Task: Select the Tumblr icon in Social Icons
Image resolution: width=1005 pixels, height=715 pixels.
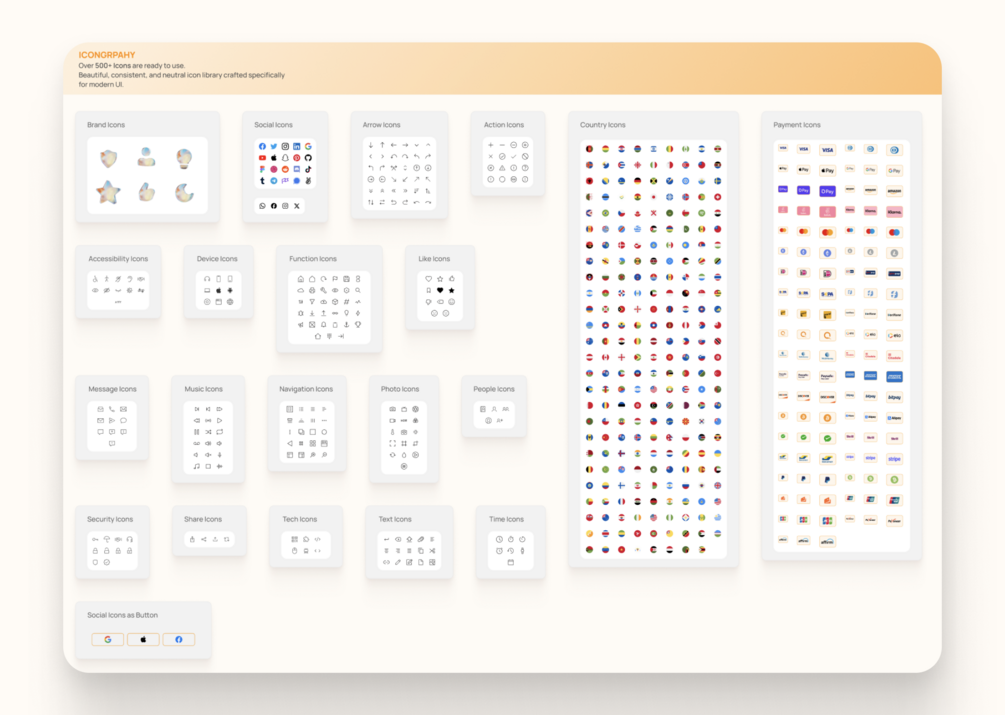Action: [x=262, y=181]
